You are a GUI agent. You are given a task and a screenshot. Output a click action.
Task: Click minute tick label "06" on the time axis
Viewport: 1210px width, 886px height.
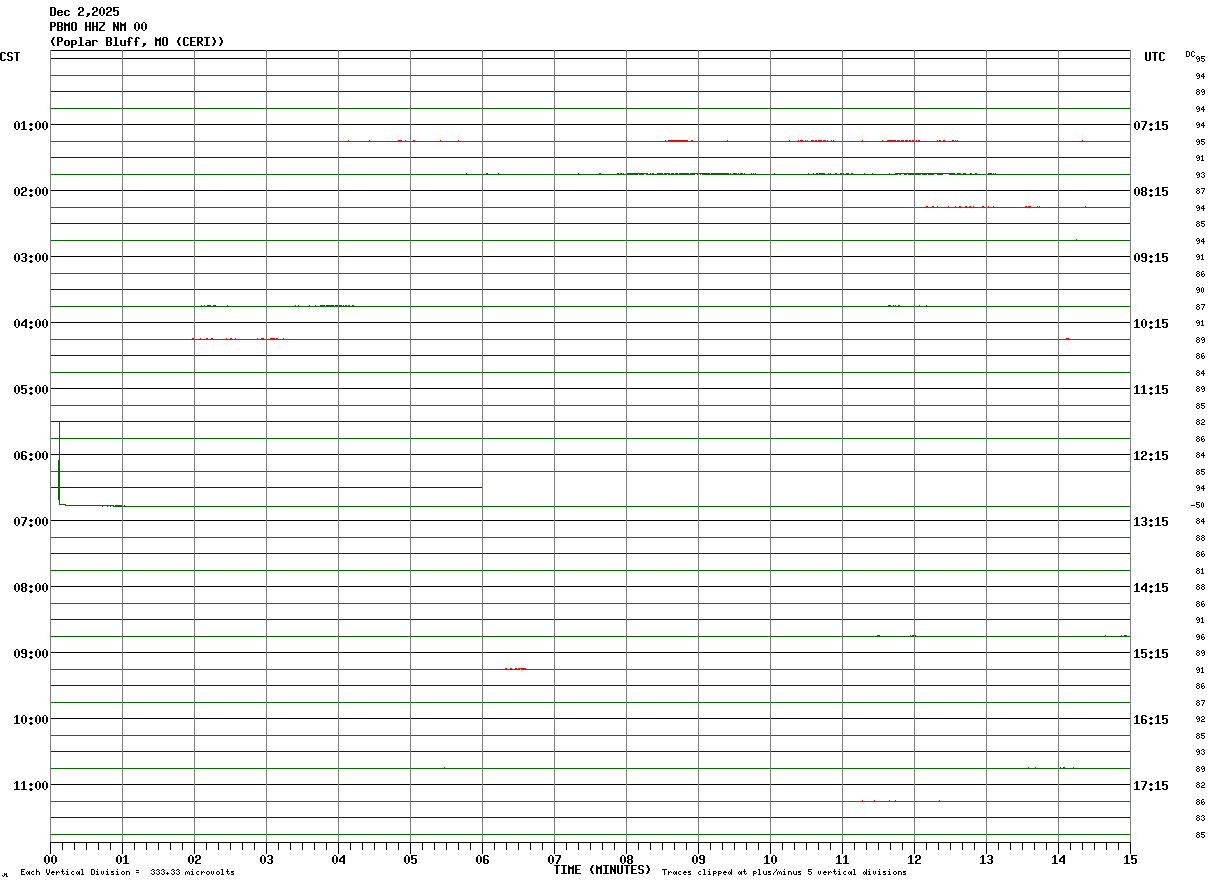[x=483, y=859]
